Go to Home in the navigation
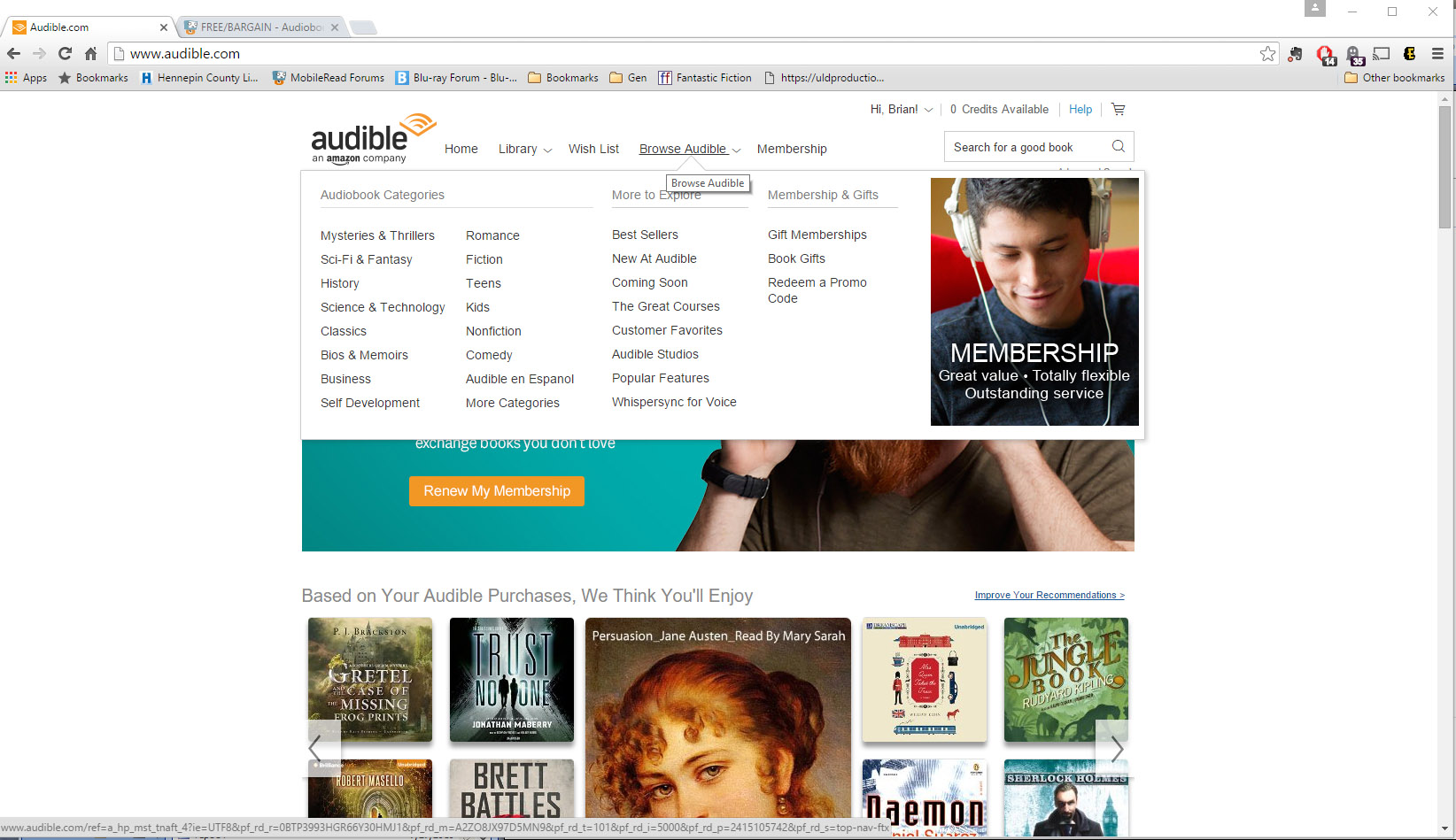 click(x=461, y=149)
